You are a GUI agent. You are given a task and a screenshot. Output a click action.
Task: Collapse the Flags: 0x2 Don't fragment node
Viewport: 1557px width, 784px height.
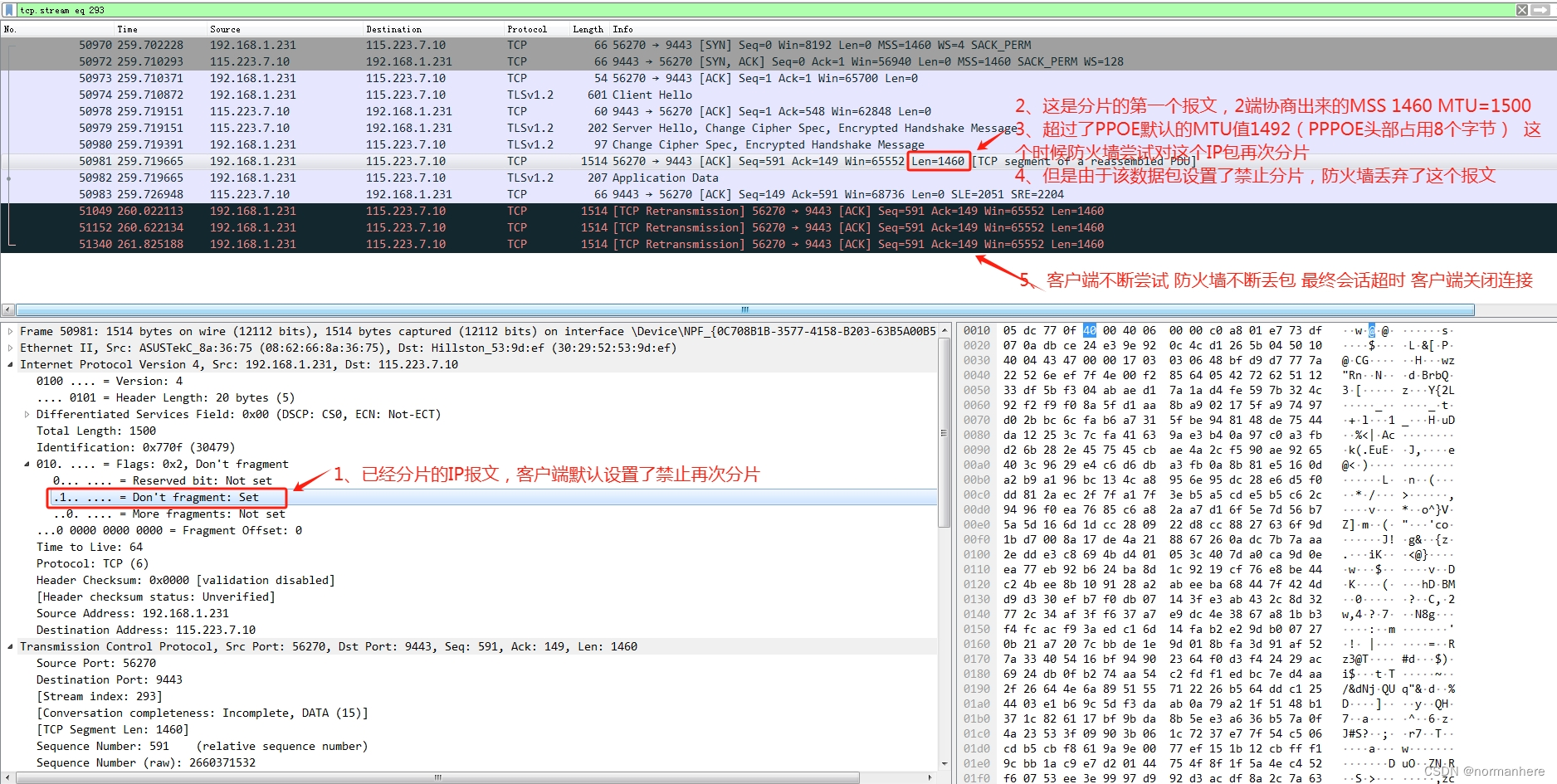[27, 464]
